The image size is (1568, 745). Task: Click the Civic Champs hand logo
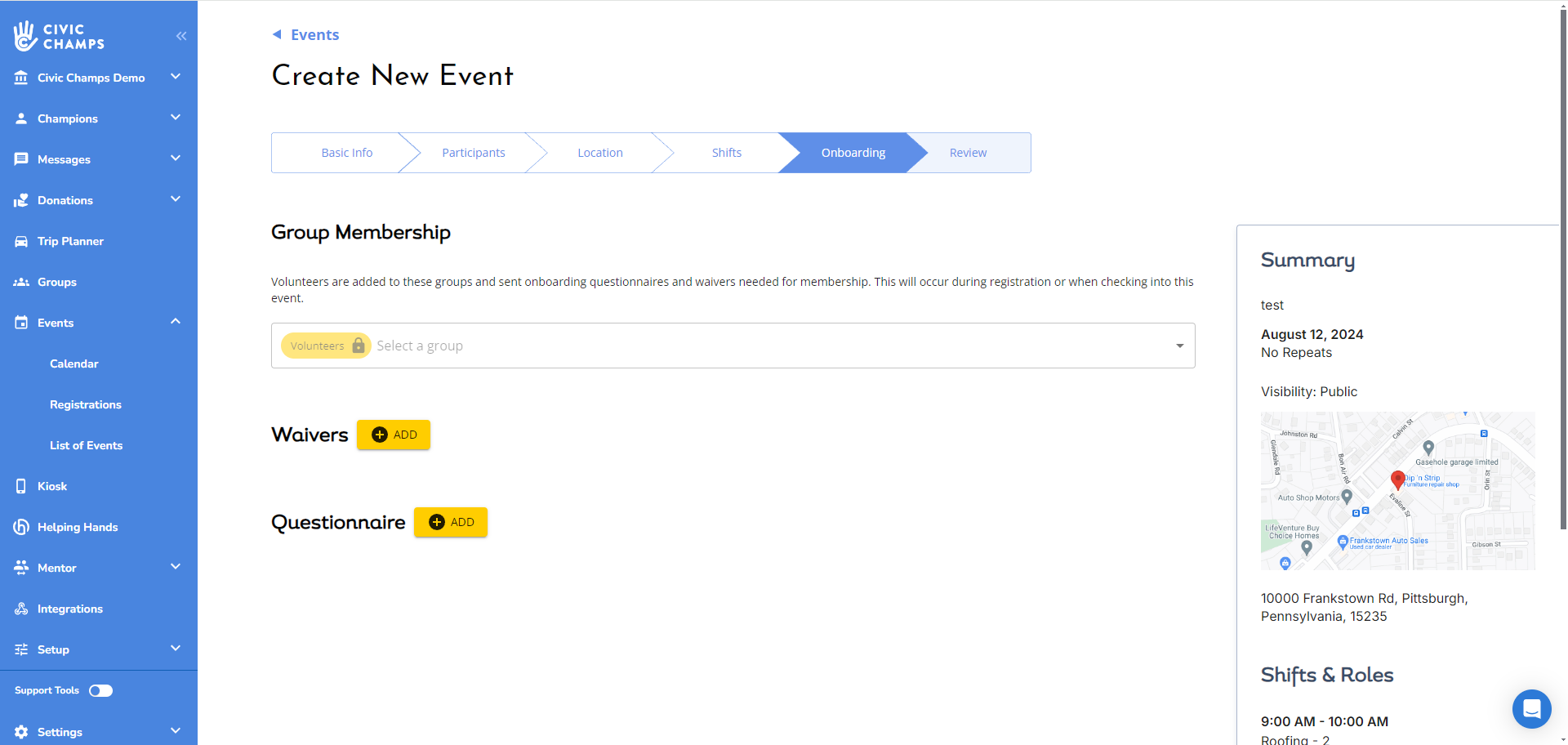click(24, 36)
